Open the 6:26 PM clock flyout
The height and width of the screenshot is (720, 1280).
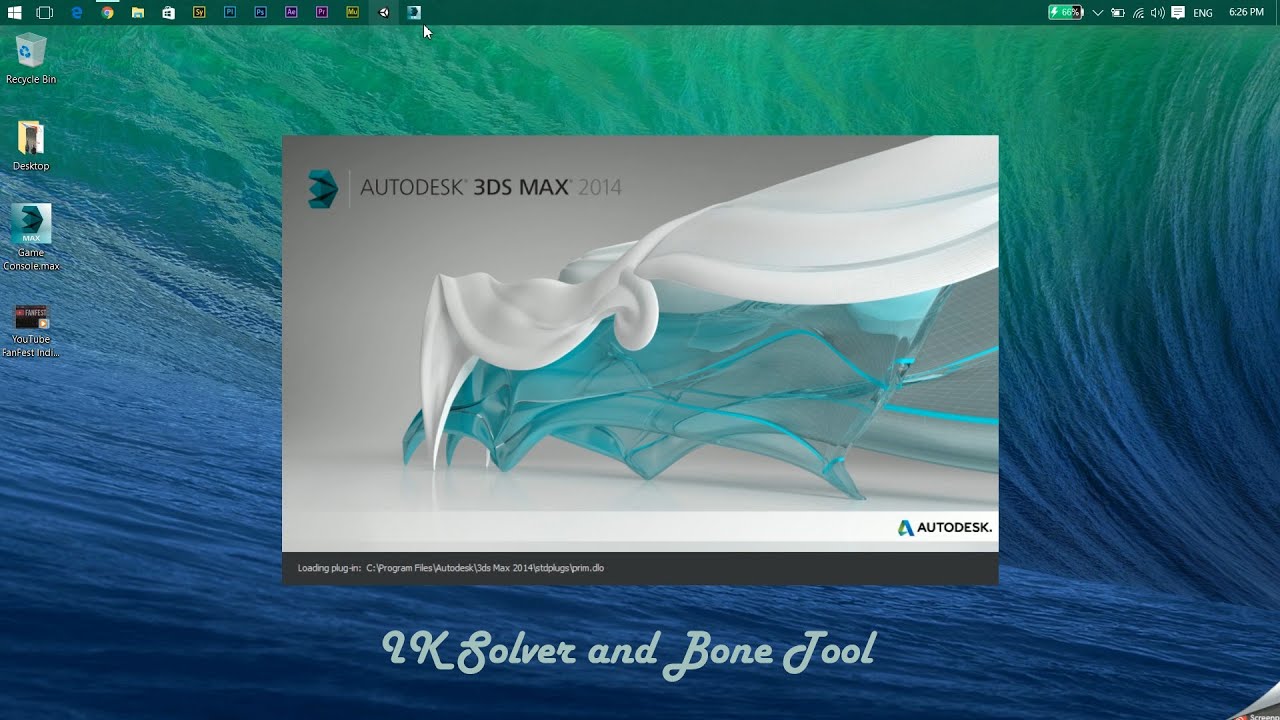1246,13
